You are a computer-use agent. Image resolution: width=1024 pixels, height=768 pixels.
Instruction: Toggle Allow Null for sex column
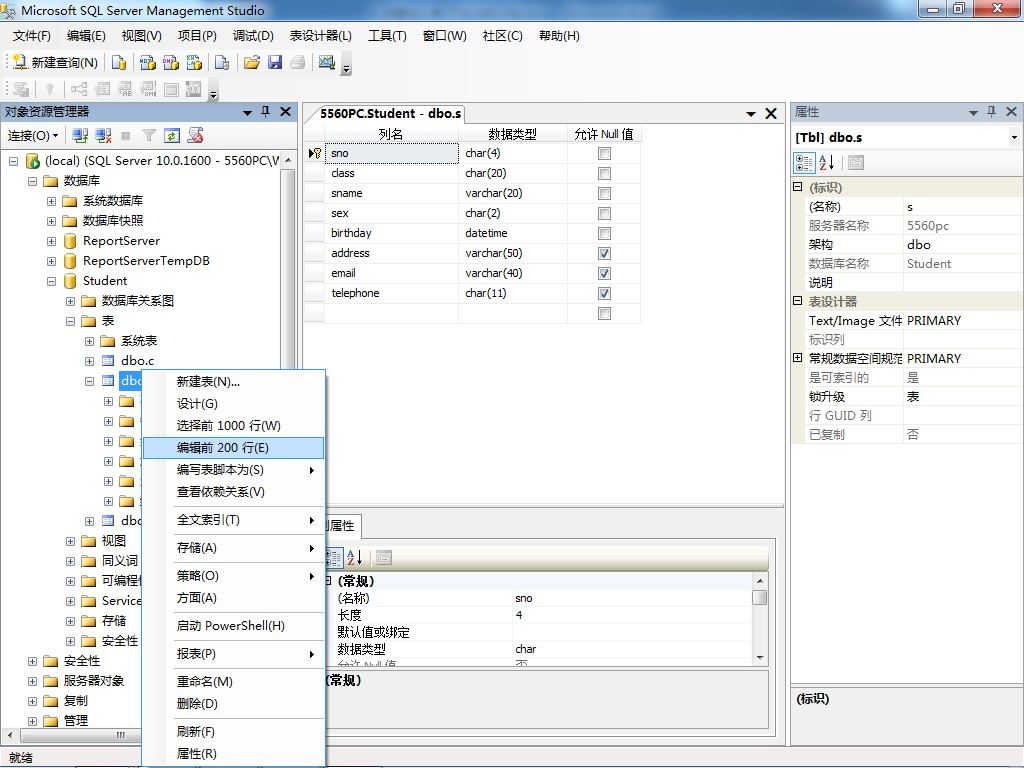click(x=604, y=214)
